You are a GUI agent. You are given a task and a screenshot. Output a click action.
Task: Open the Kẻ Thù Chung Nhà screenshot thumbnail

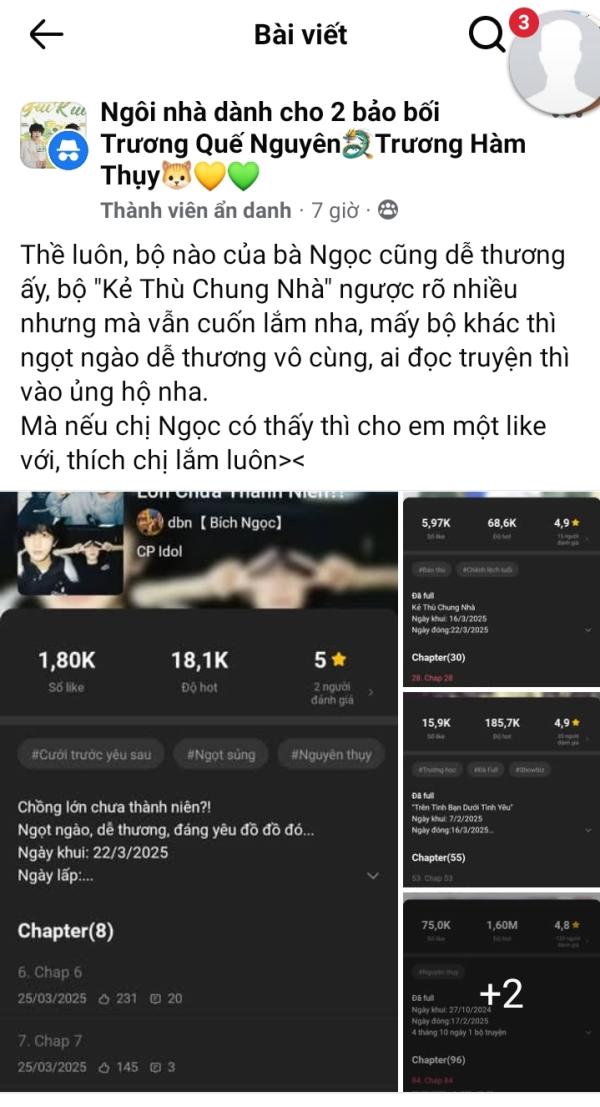point(501,590)
